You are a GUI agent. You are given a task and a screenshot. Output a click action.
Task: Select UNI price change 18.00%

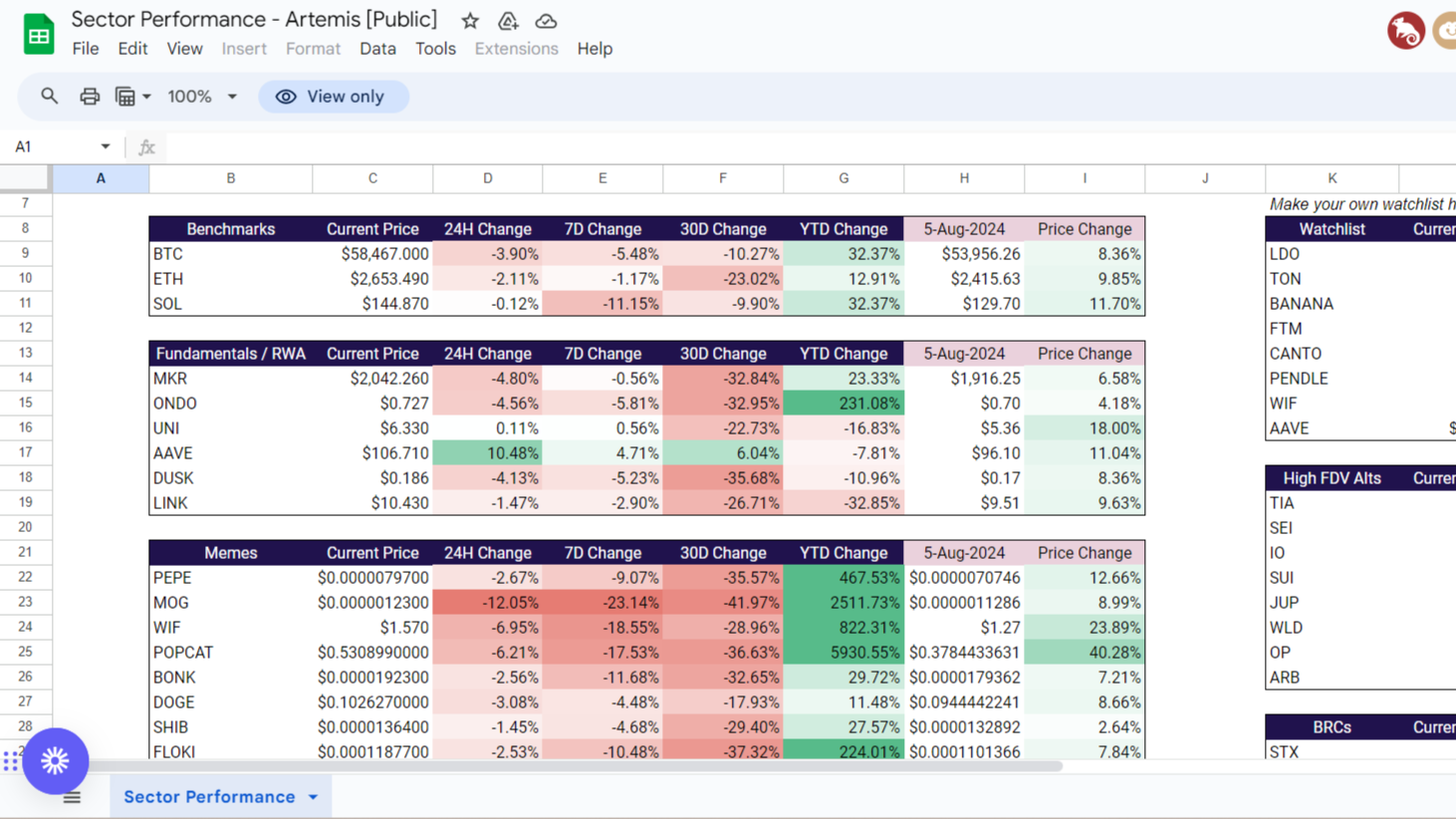point(1085,428)
